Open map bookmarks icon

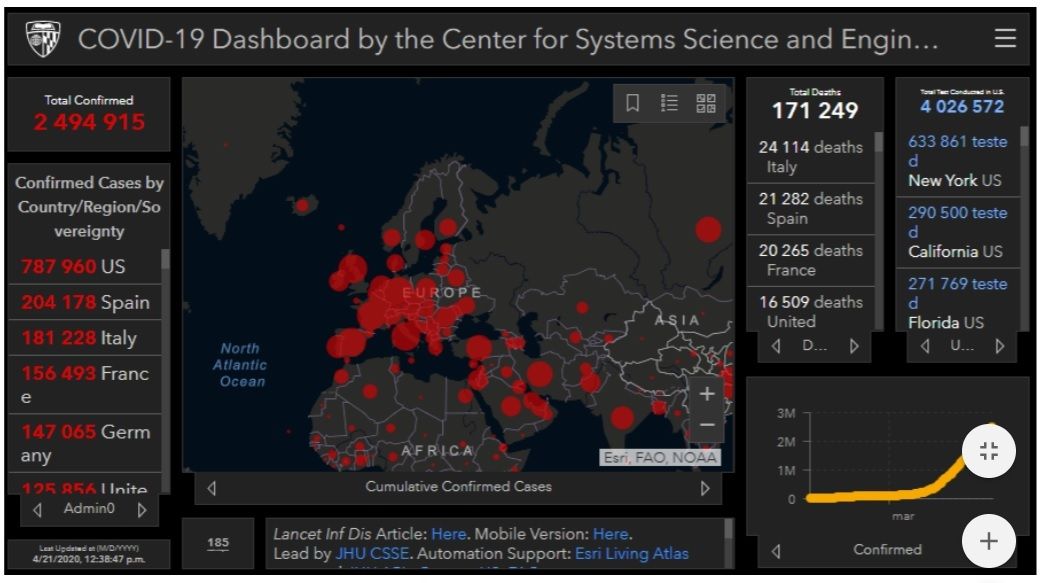pyautogui.click(x=633, y=103)
